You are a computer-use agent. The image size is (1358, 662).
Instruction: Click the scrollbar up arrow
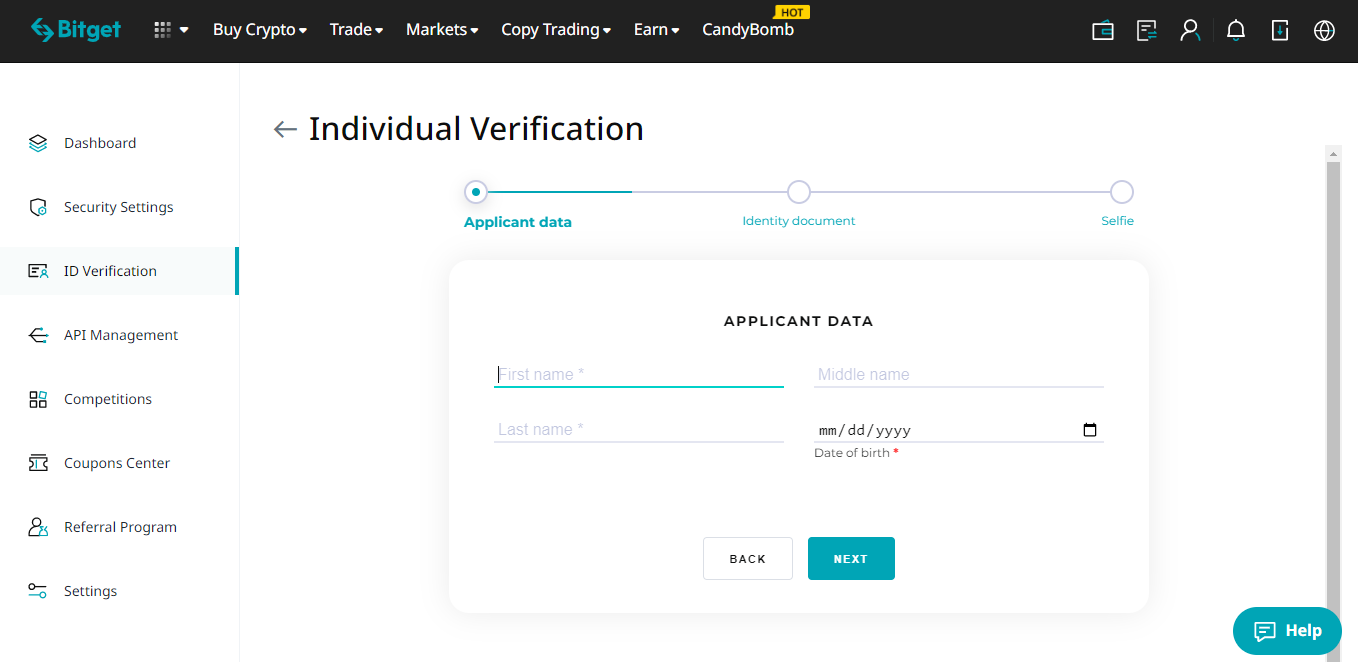pyautogui.click(x=1333, y=153)
